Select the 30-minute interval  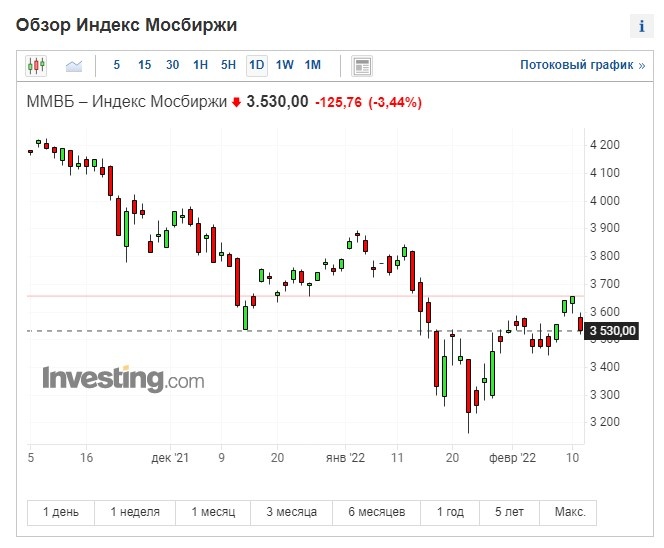172,65
